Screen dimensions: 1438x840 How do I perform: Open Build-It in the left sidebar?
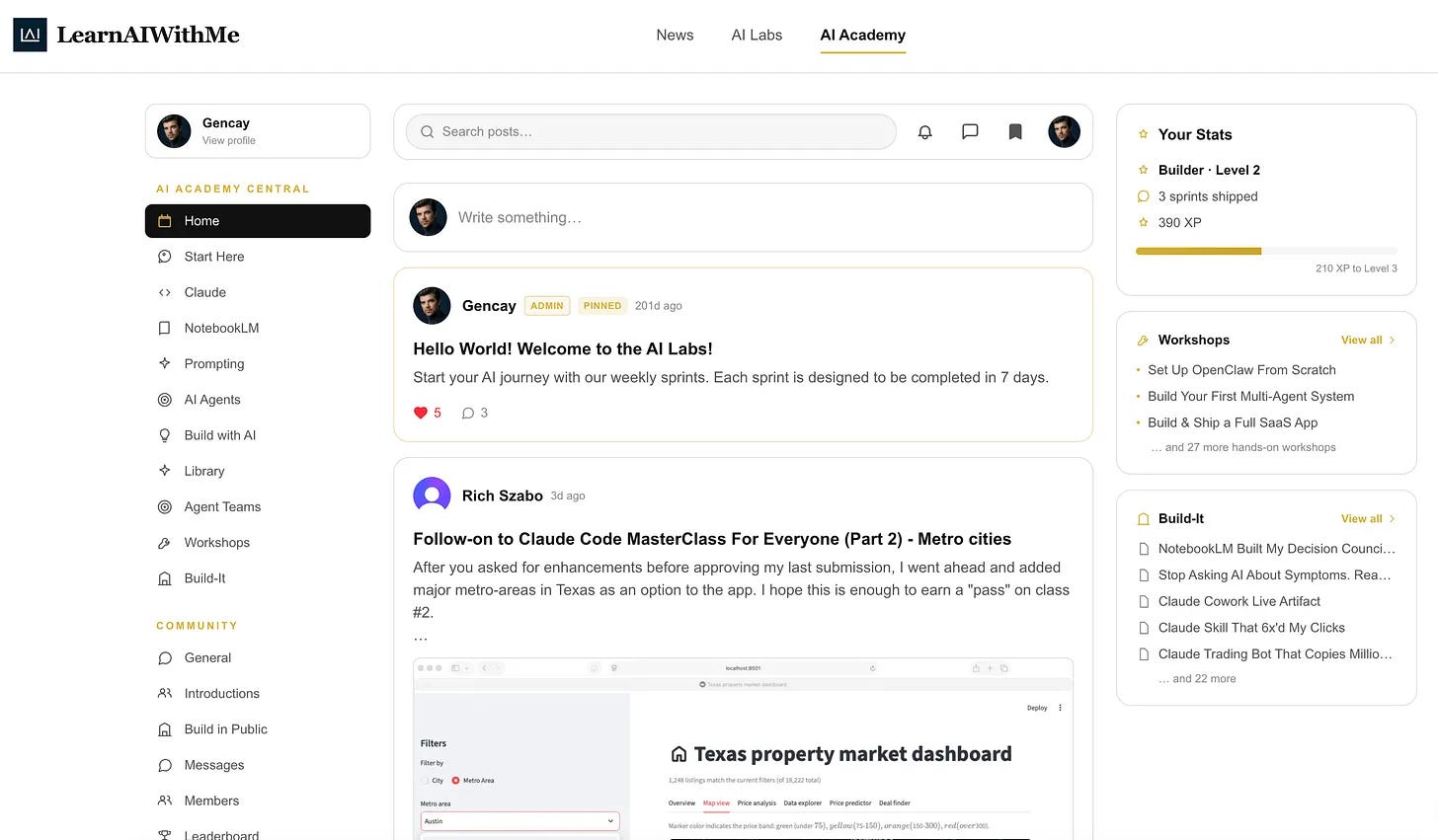[x=258, y=578]
